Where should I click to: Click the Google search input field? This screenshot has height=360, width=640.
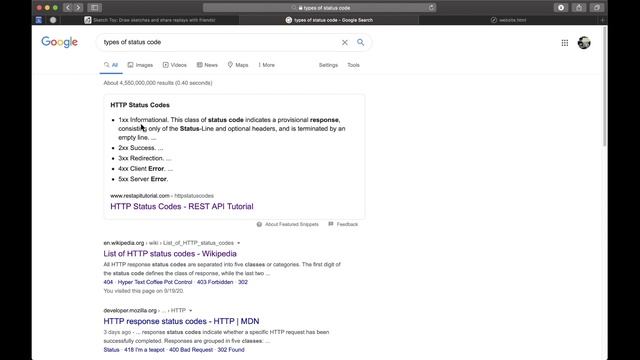220,42
